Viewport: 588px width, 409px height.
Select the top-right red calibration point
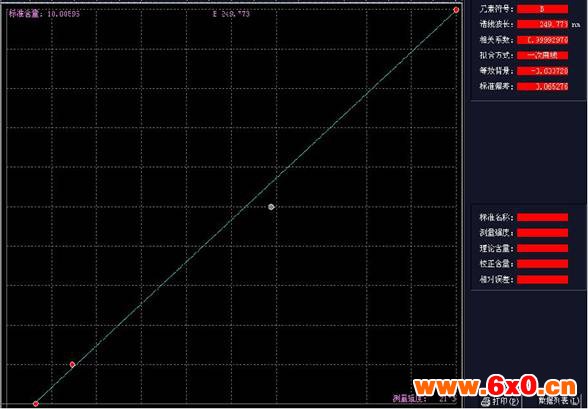(x=456, y=10)
